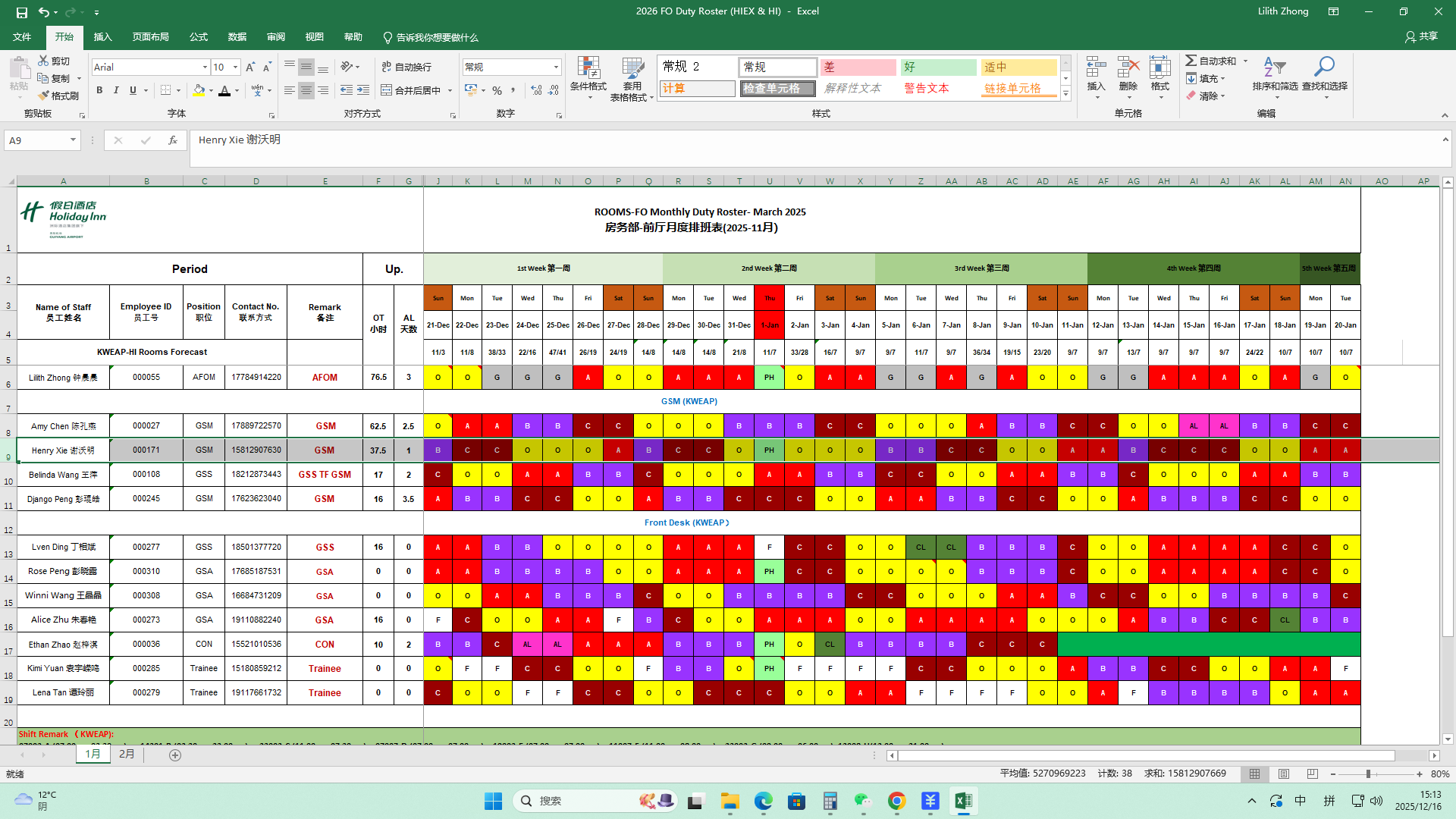Switch to the 2月 sheet tab
Screen dimensions: 1456x819
tap(127, 755)
